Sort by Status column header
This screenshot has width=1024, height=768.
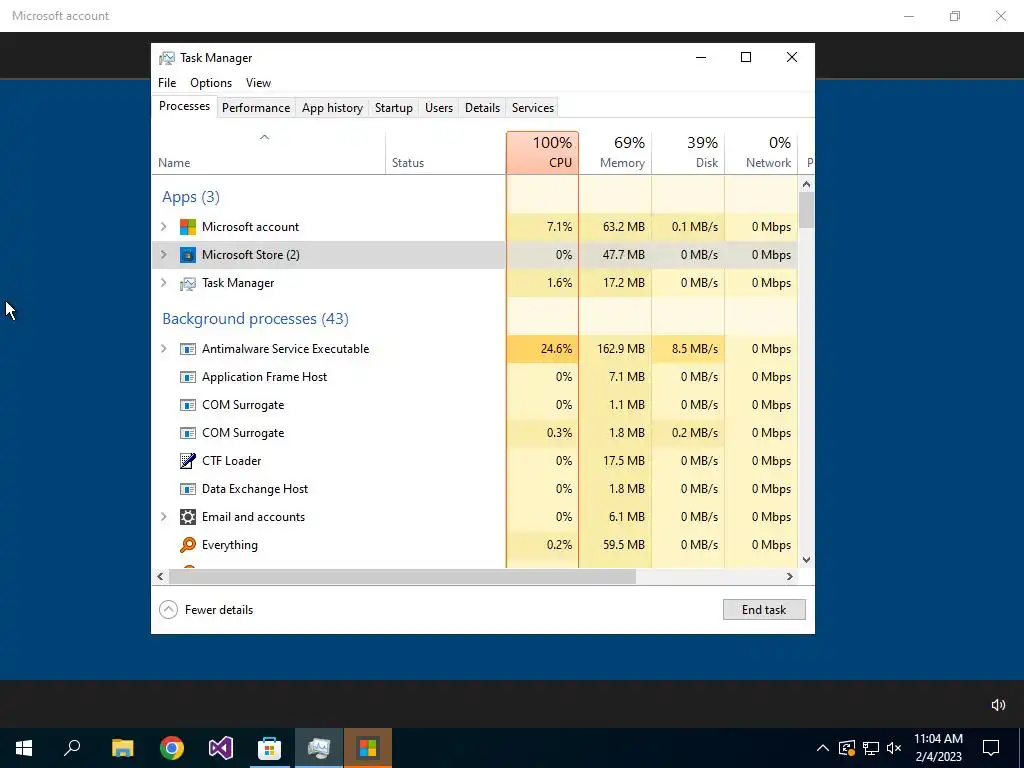(x=446, y=153)
